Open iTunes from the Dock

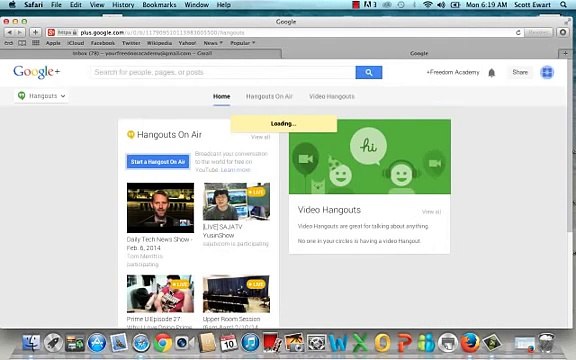pyautogui.click(x=250, y=343)
